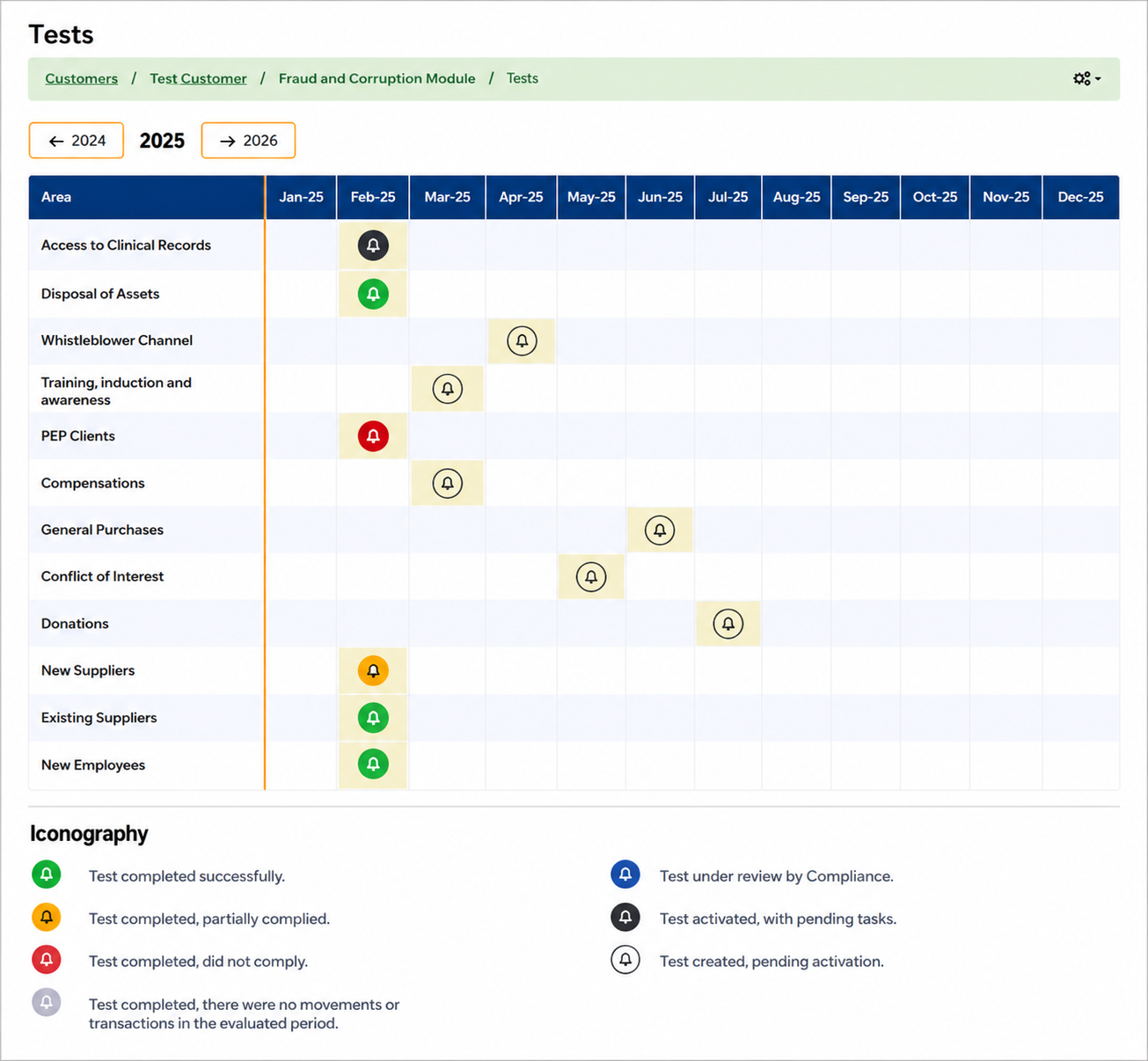Click the orange partially-complied legend bell
Screen dimensions: 1148x1061
47,918
